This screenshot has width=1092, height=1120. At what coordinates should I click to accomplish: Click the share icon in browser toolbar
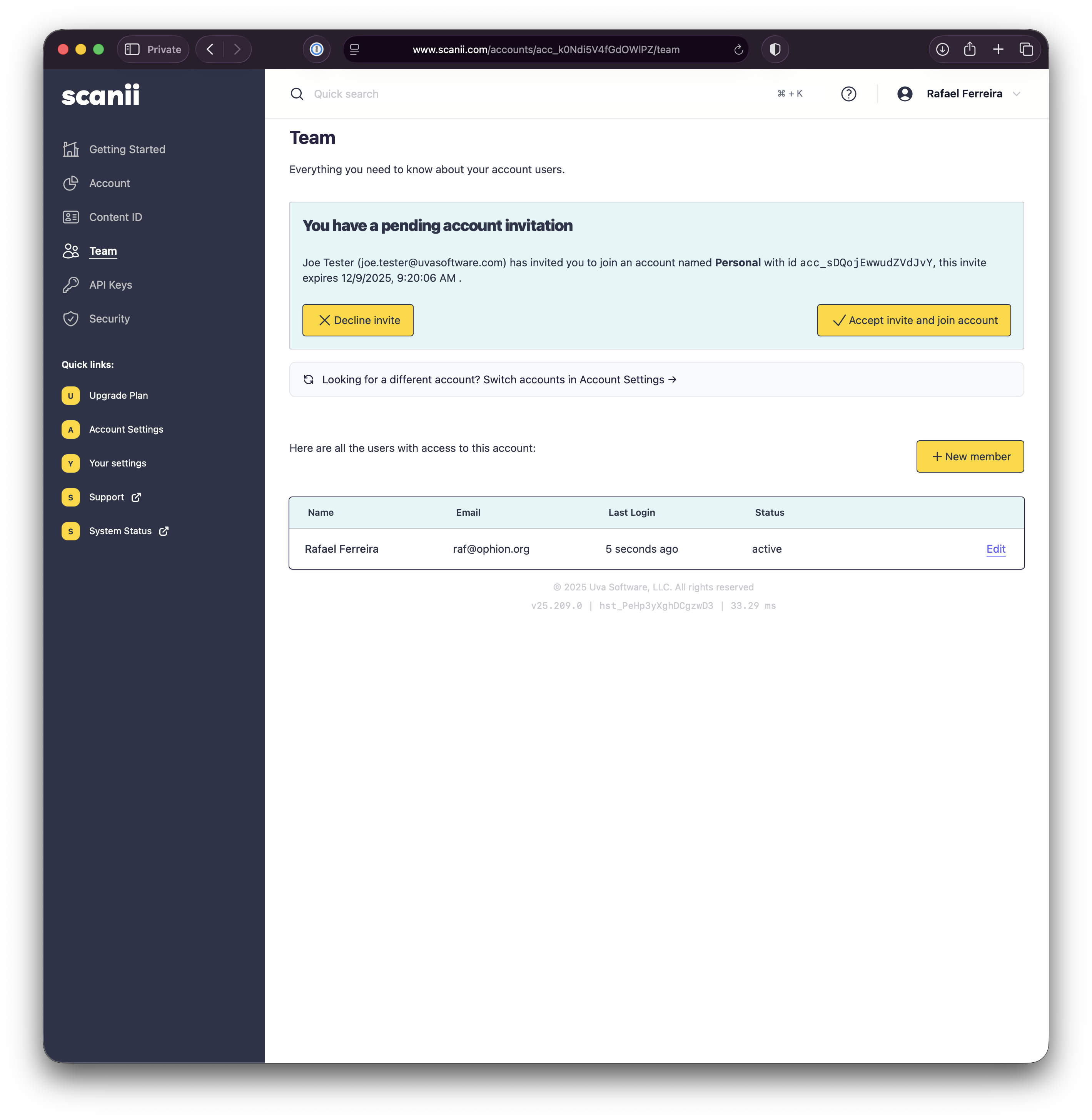970,49
